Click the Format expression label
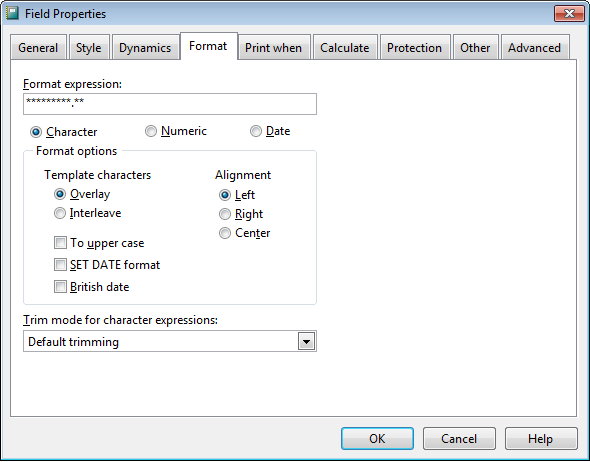Viewport: 590px width, 462px height. click(73, 84)
